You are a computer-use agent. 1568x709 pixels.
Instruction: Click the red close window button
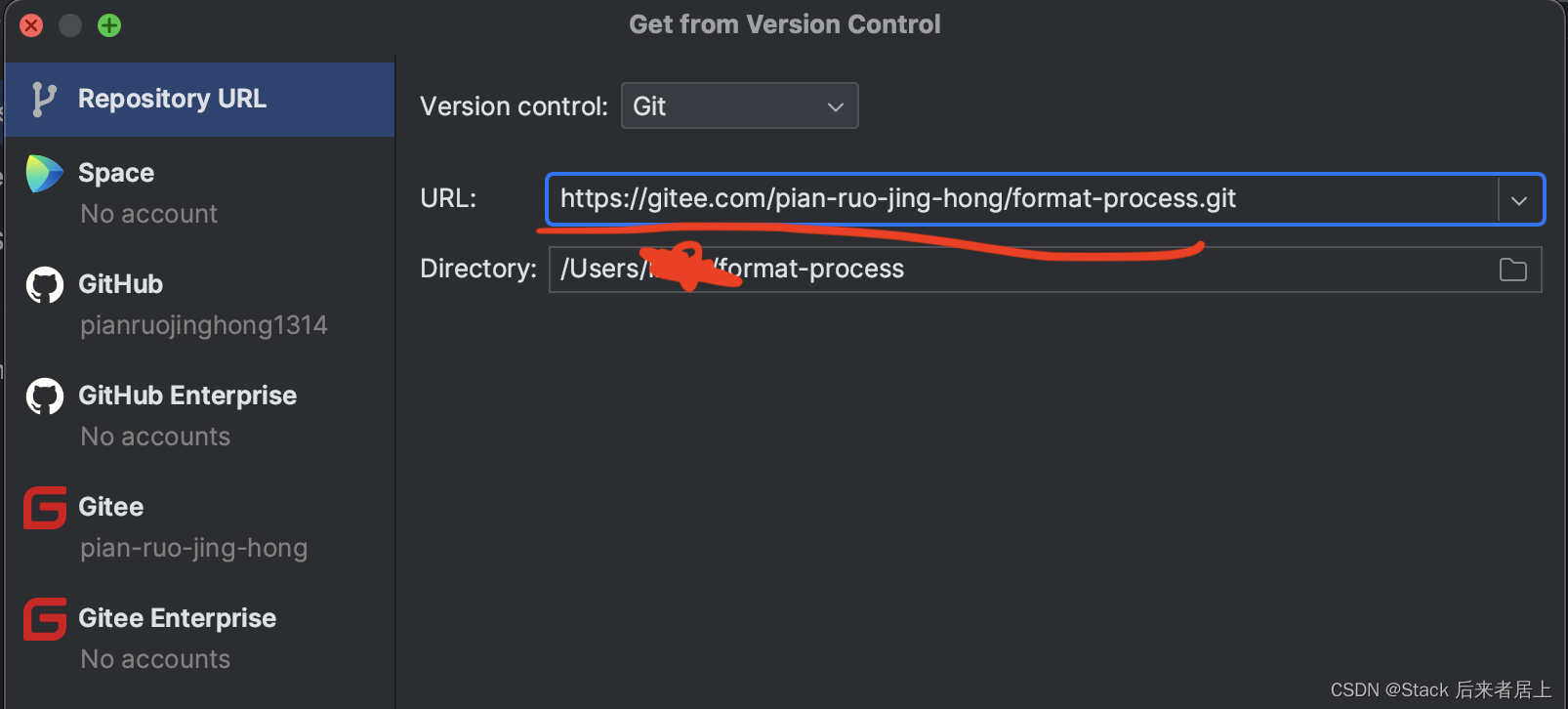coord(30,25)
